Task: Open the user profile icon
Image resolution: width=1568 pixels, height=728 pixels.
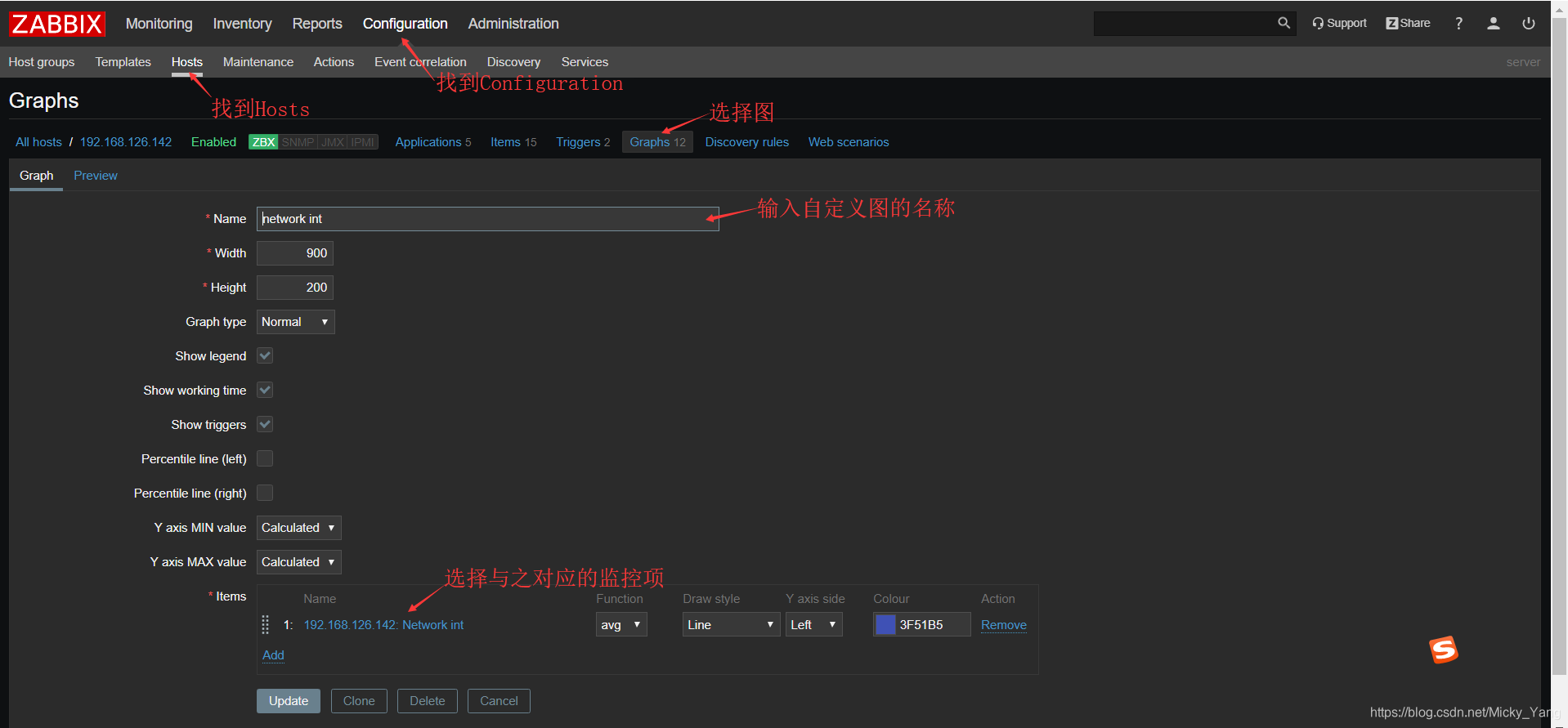Action: pos(1493,23)
